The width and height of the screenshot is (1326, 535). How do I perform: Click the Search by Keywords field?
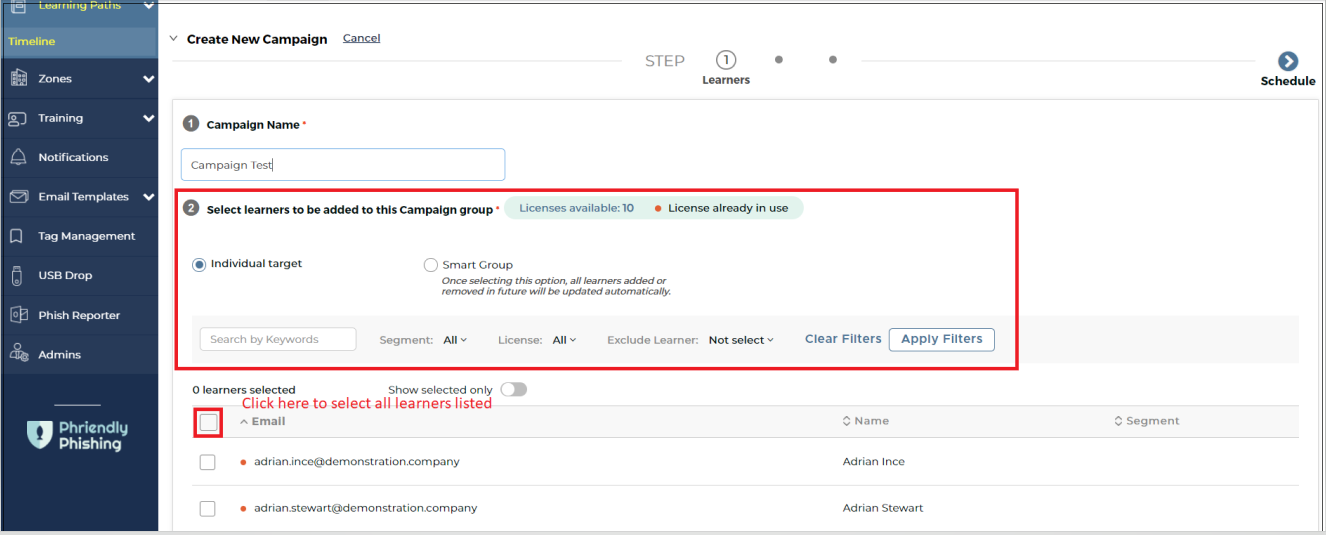pyautogui.click(x=278, y=339)
